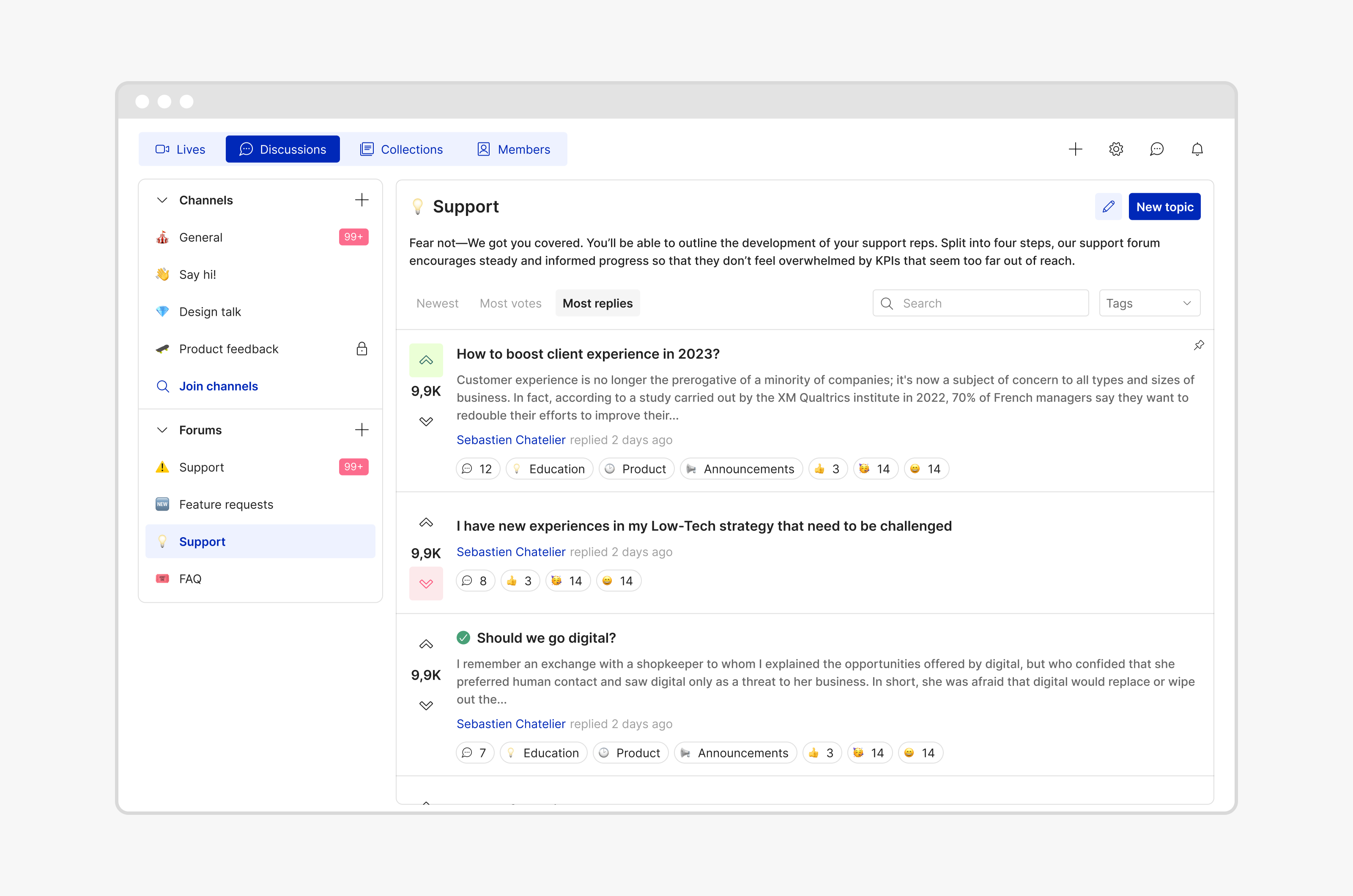
Task: Toggle the red downvote on Low-Tech strategy topic
Action: (426, 583)
